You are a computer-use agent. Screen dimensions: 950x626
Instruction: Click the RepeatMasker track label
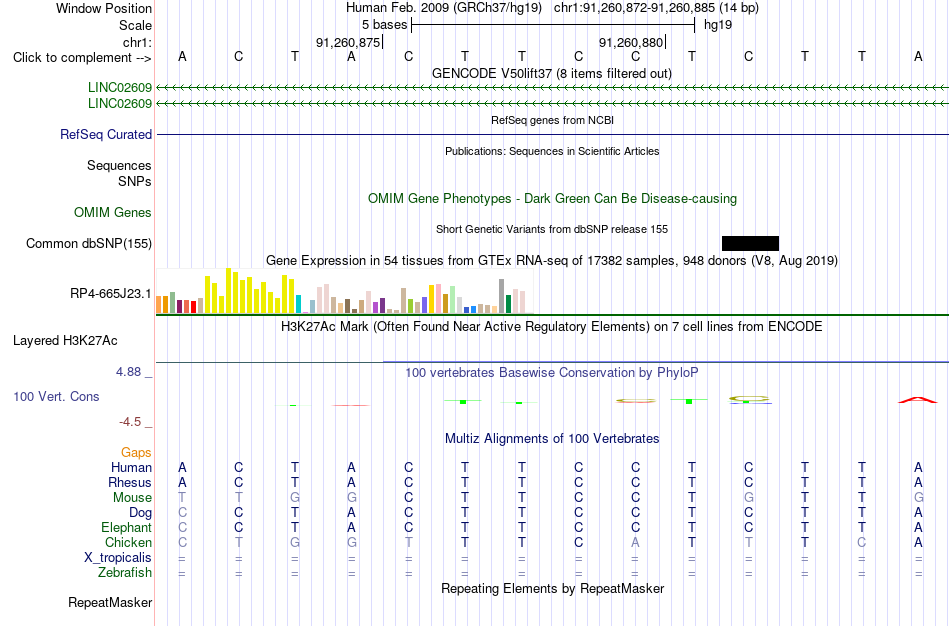point(110,602)
